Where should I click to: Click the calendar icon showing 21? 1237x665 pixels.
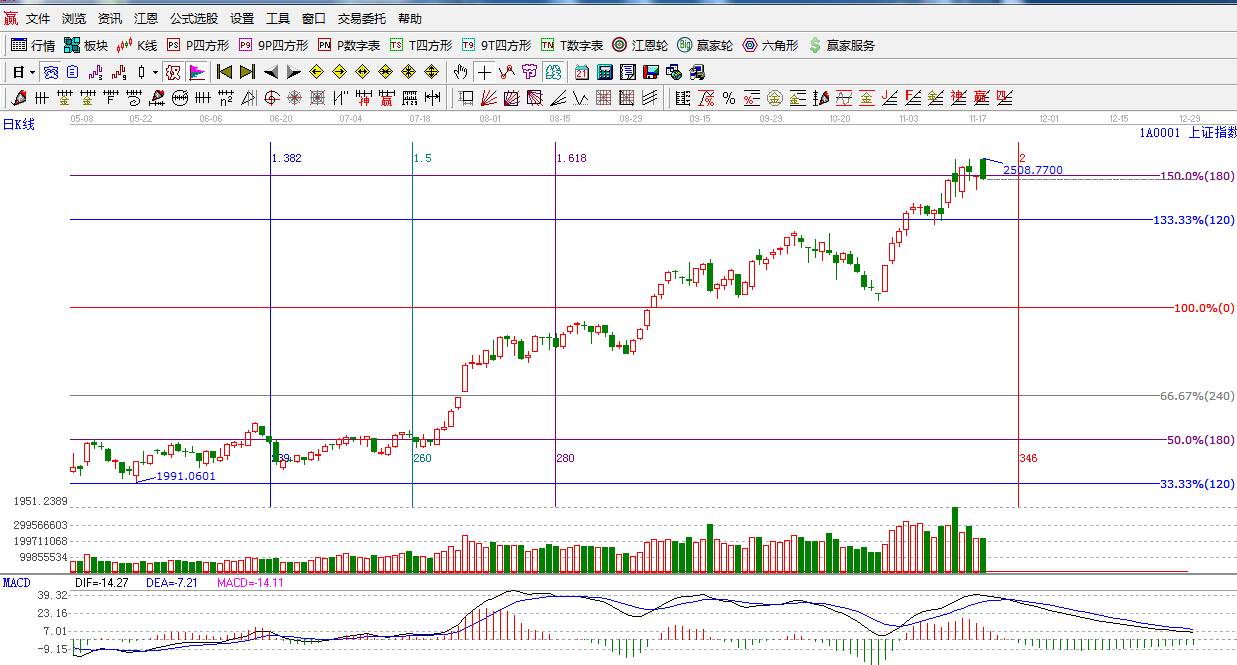pos(581,72)
